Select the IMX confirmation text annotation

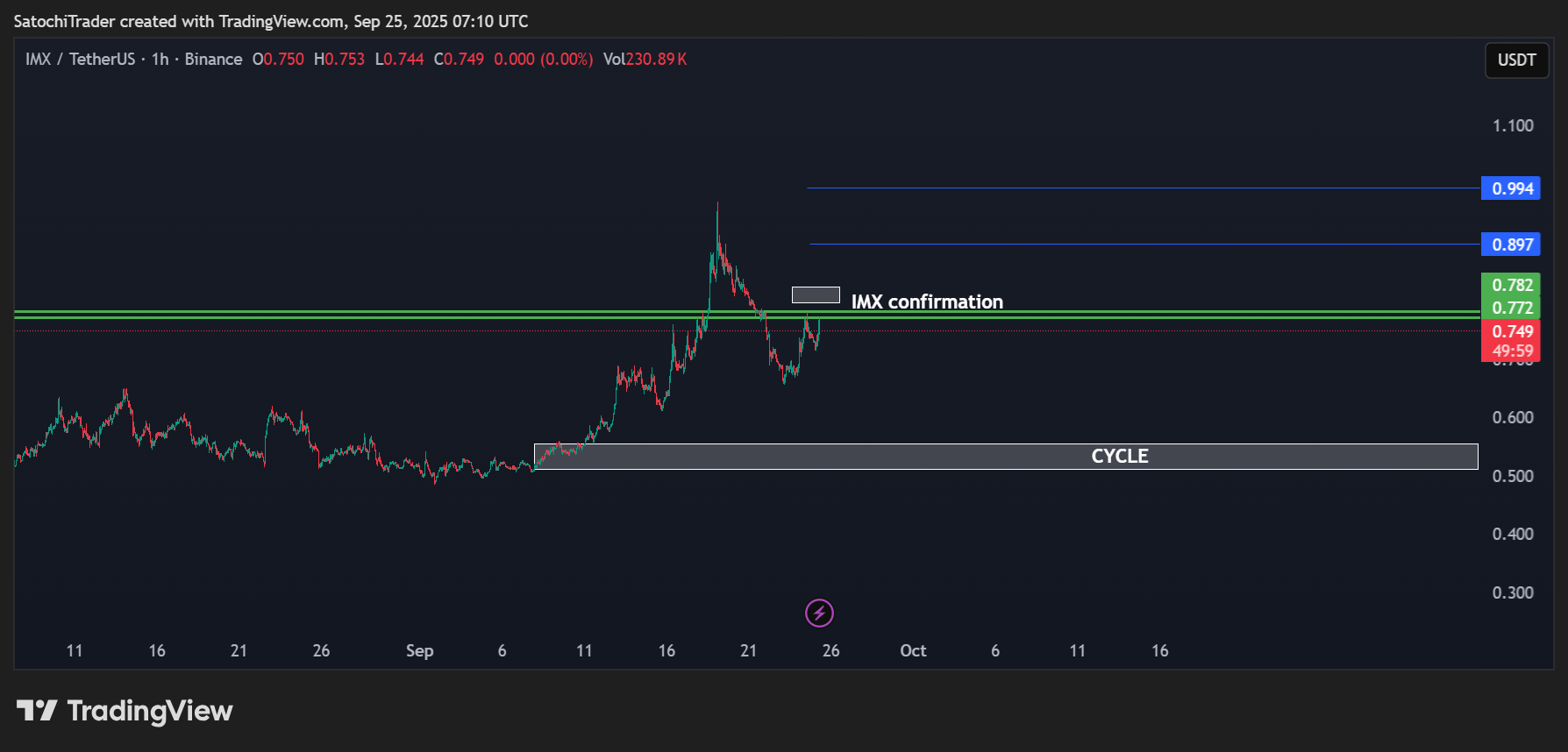pos(927,302)
